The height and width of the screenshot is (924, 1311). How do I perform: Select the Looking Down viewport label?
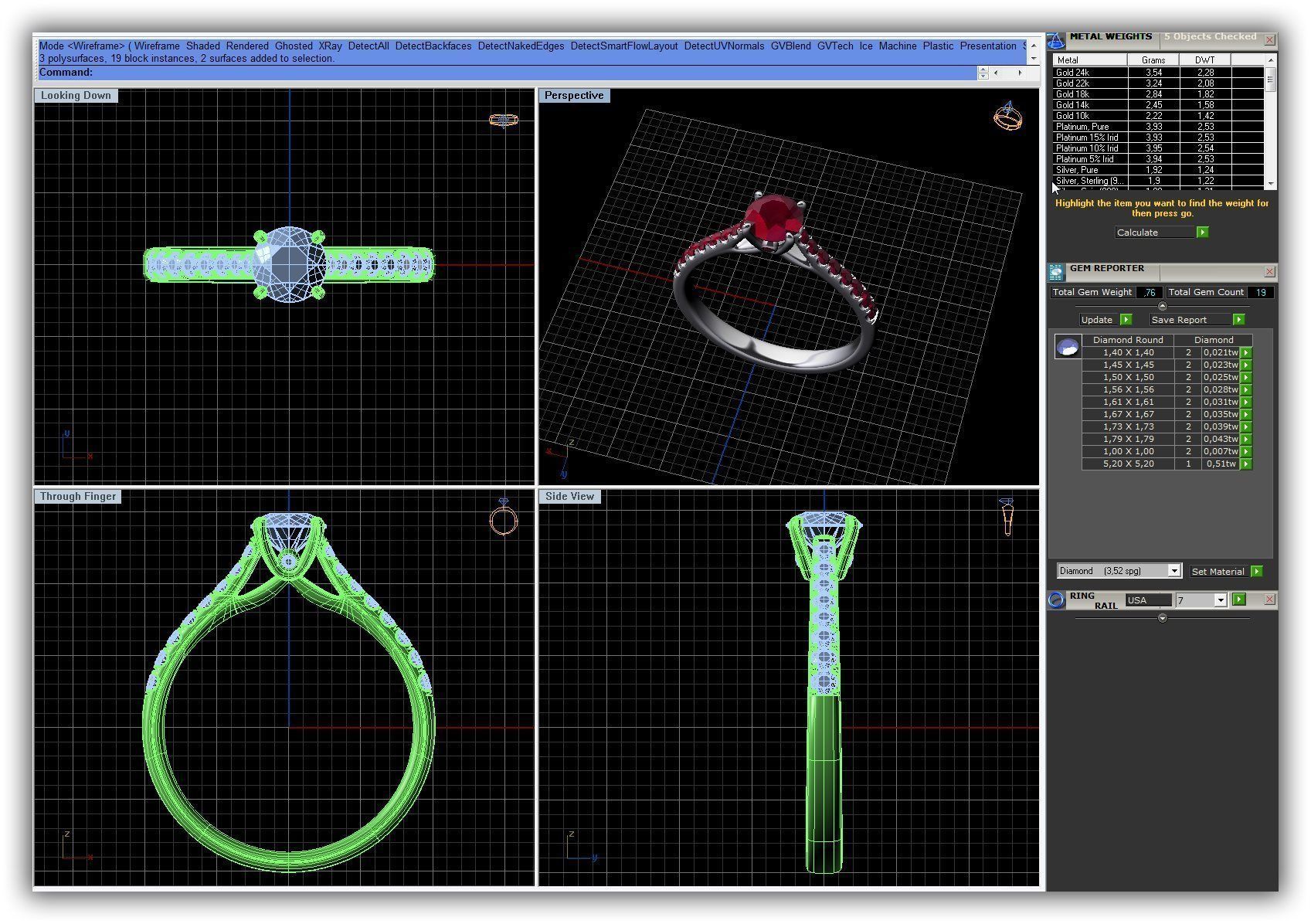[x=76, y=96]
